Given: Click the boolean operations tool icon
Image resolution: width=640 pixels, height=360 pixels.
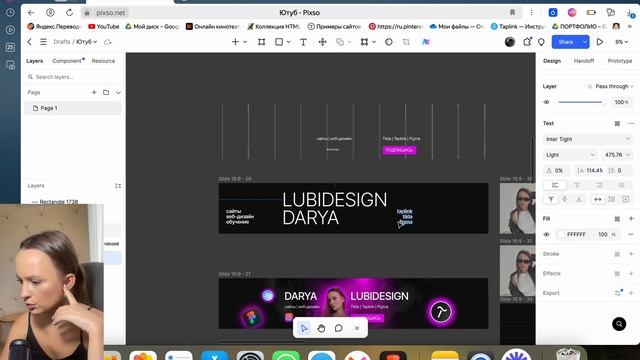Looking at the screenshot, I should pyautogui.click(x=340, y=42).
